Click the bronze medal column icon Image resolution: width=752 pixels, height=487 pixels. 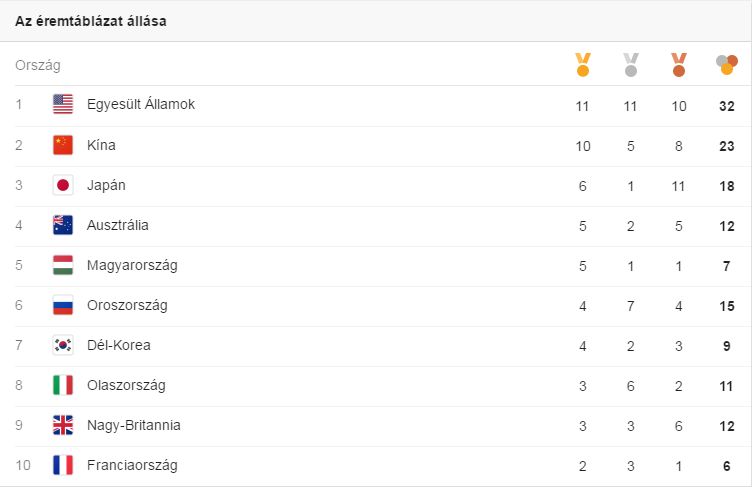pyautogui.click(x=679, y=64)
